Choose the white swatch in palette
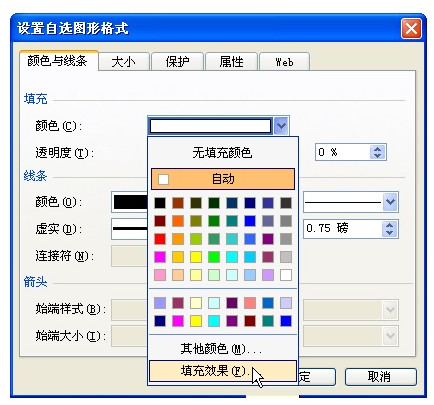 286,275
